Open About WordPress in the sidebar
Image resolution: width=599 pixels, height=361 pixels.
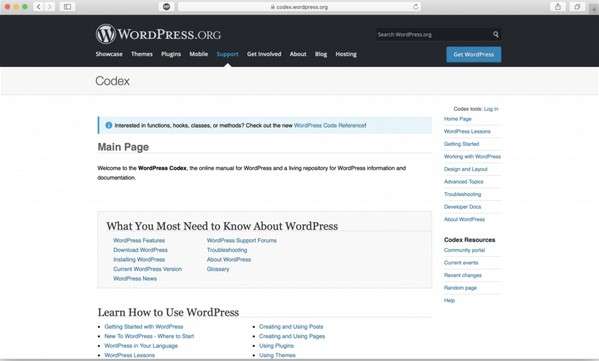coord(464,219)
